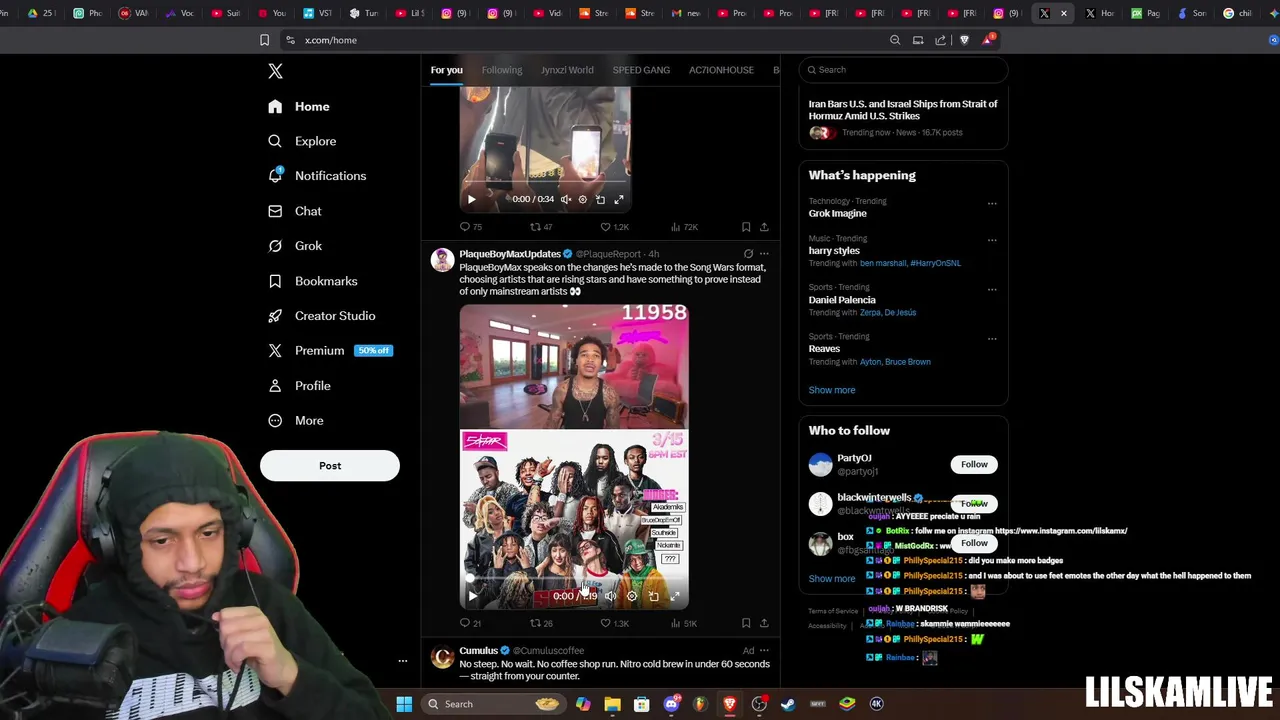Open Explore in the sidebar

tap(302, 141)
